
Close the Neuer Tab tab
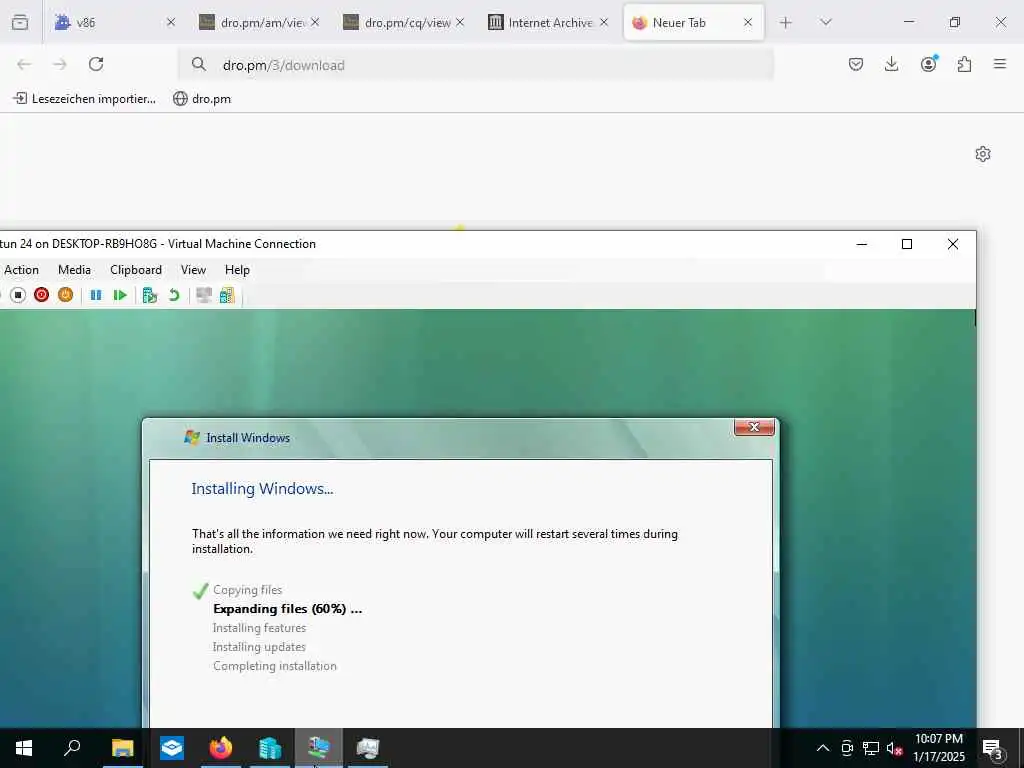pos(748,22)
